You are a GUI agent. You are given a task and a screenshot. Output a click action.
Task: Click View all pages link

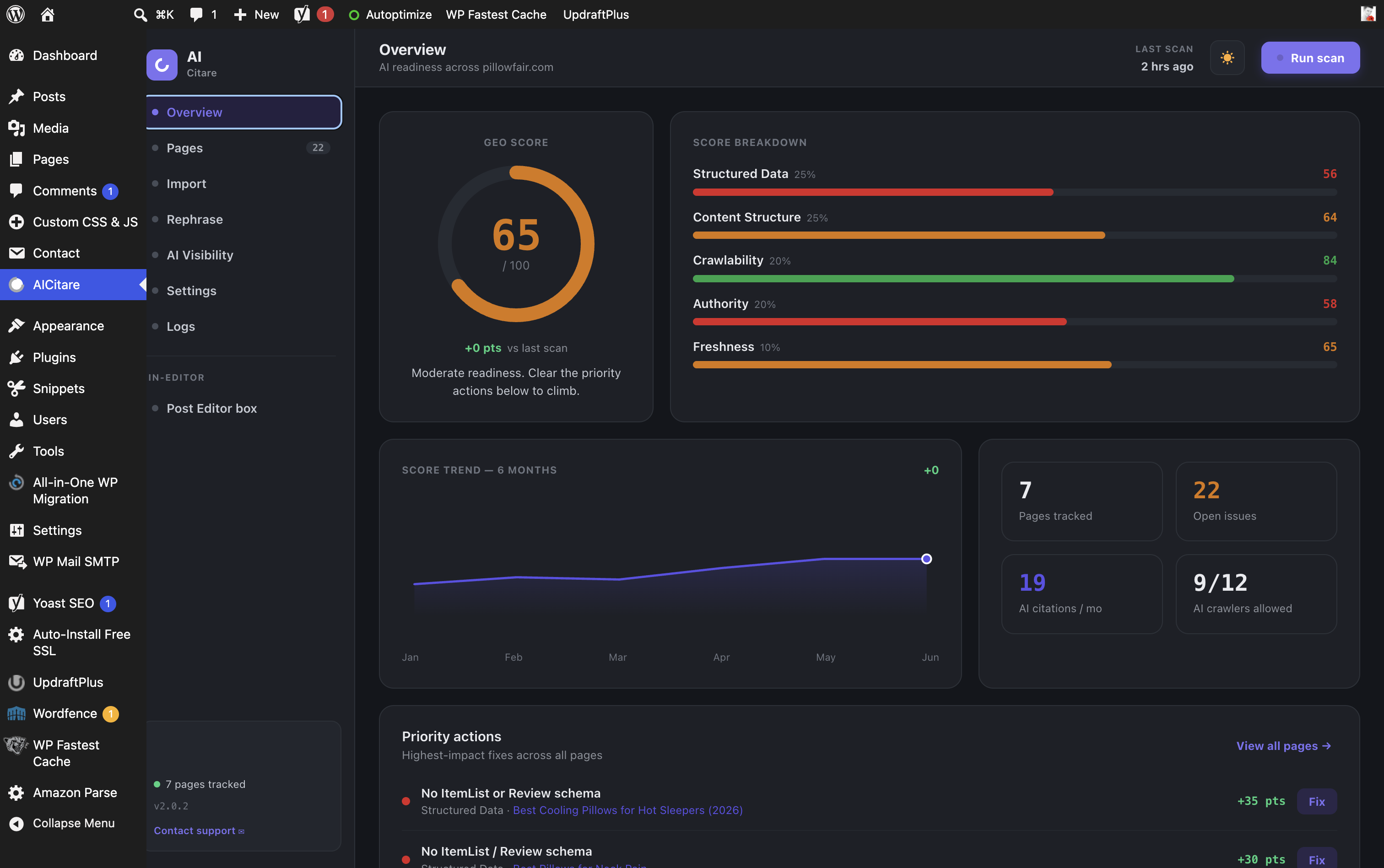1284,746
